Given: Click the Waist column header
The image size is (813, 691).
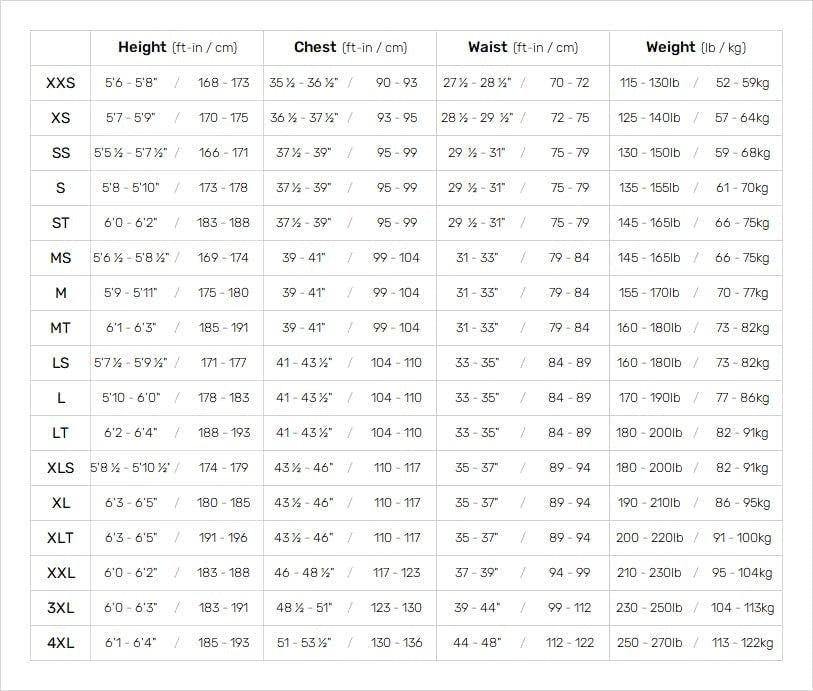Looking at the screenshot, I should tap(523, 48).
